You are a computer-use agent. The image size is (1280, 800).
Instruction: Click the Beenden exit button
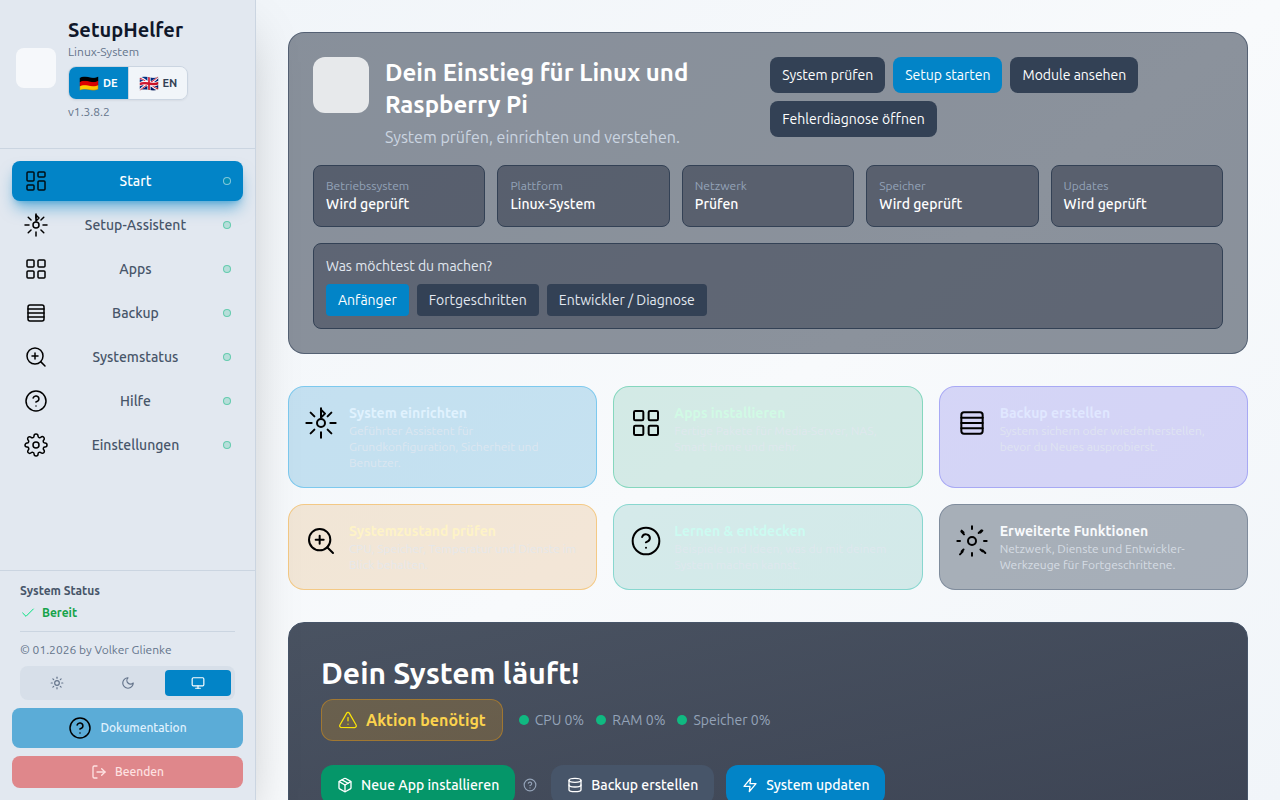pyautogui.click(x=127, y=772)
